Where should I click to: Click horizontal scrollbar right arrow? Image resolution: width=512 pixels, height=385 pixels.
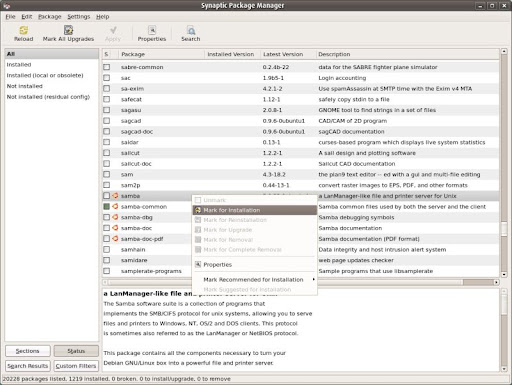point(496,282)
